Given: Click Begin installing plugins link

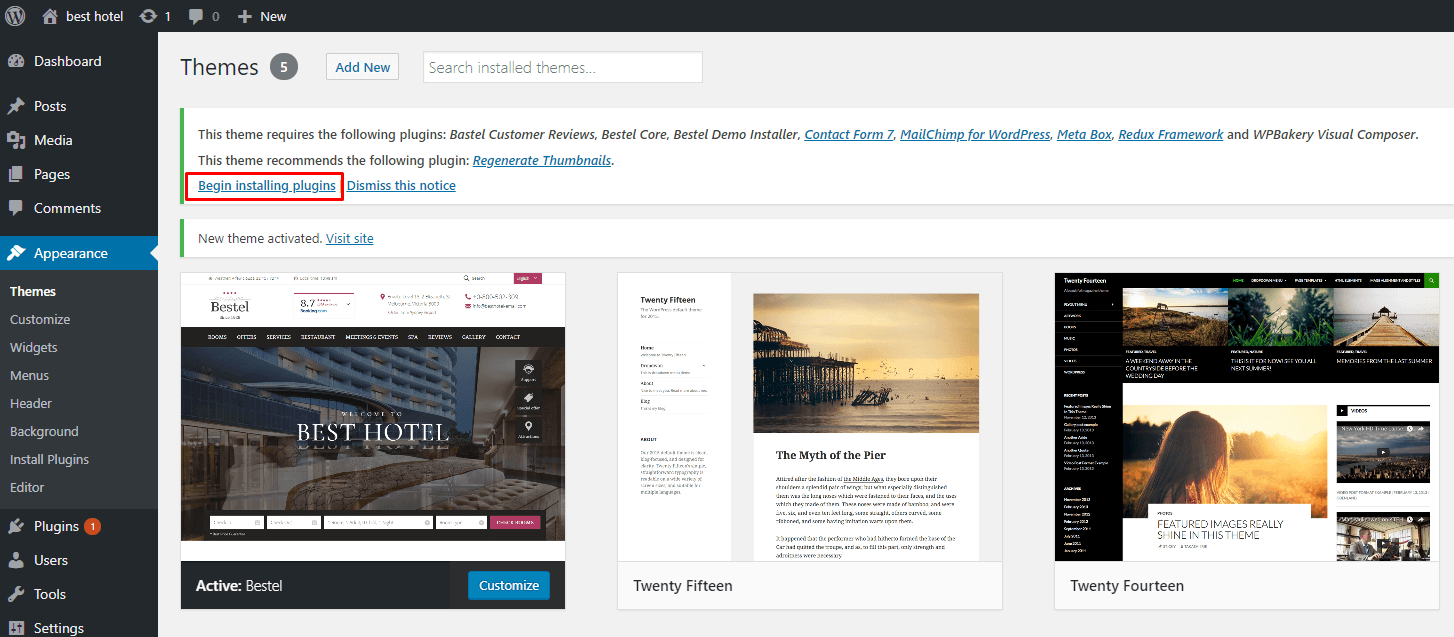Looking at the screenshot, I should pos(266,186).
